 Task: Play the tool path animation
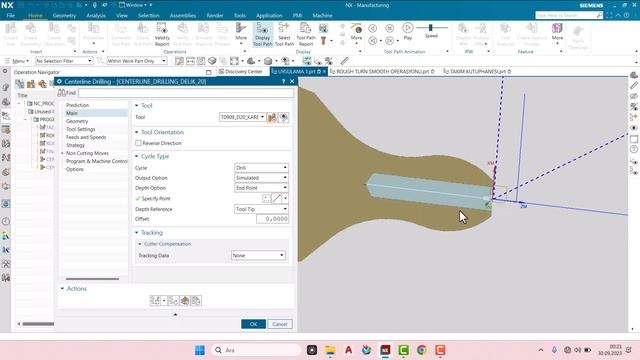coord(407,31)
